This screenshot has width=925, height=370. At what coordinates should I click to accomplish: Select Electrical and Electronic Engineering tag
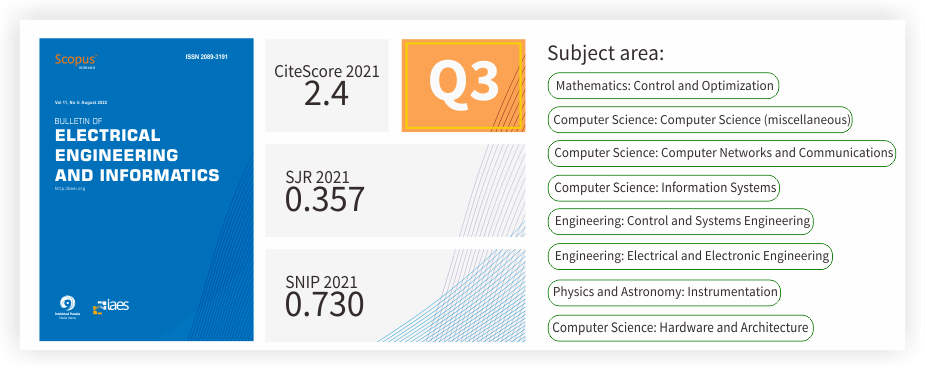point(690,257)
